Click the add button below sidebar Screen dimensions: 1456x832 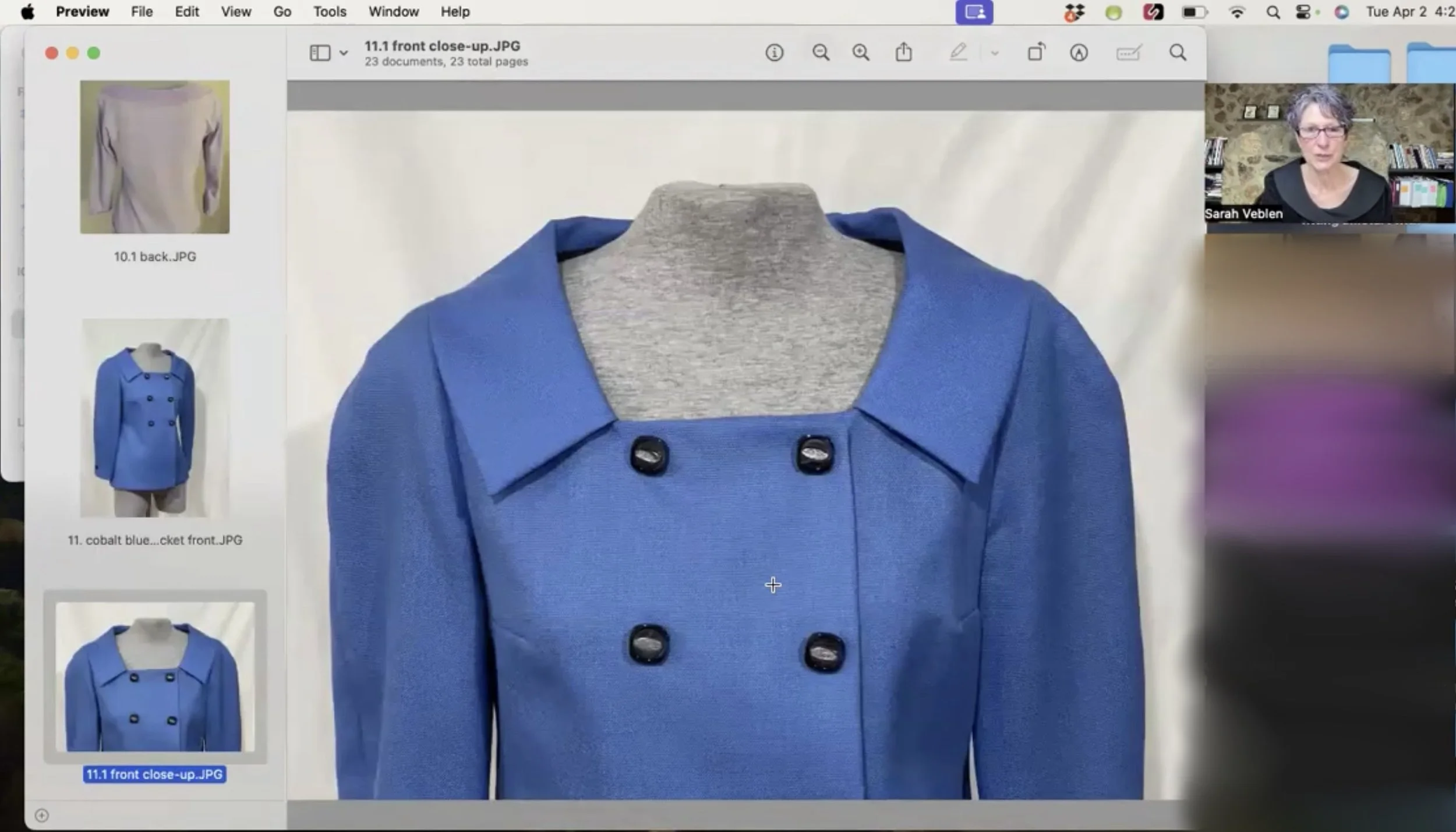41,815
